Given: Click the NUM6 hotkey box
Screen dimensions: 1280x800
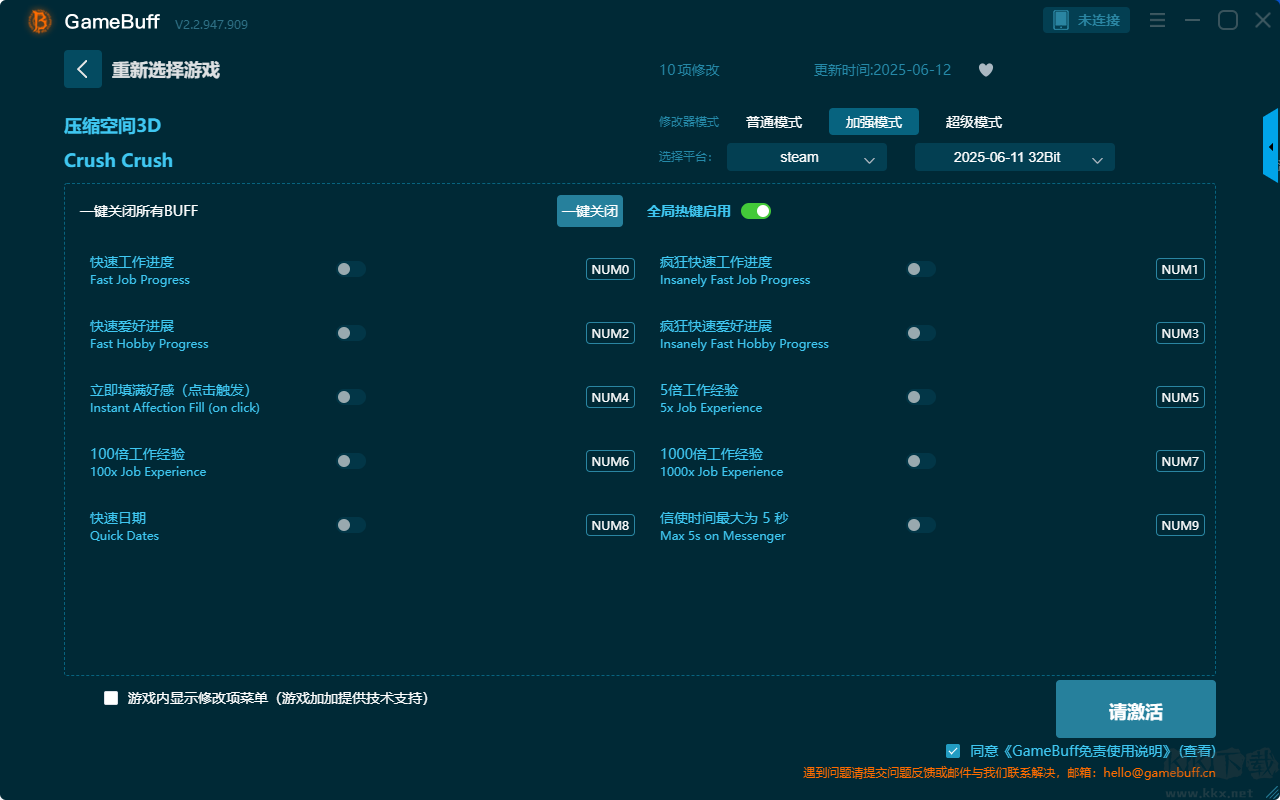Looking at the screenshot, I should click(x=610, y=461).
